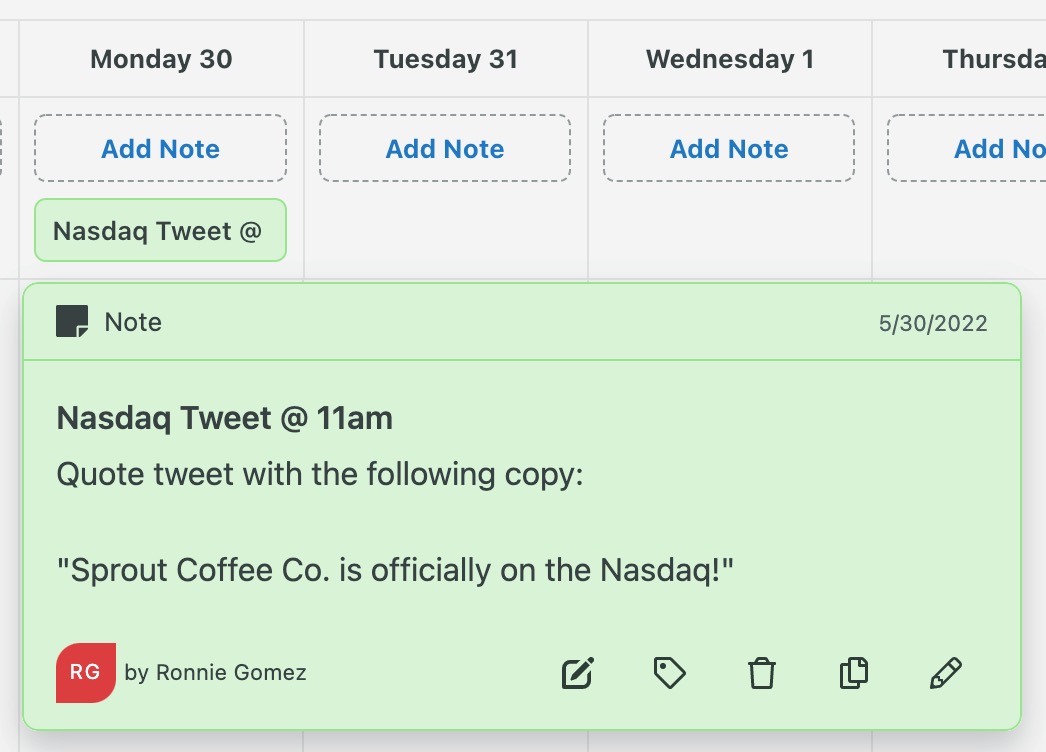Edit the note with pencil icon
The image size is (1046, 752).
[x=945, y=673]
